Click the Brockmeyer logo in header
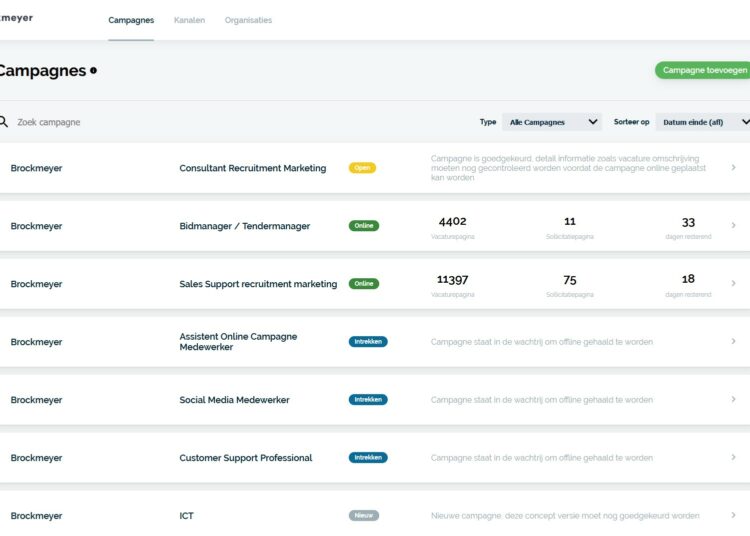Viewport: 750px width, 536px height. click(x=16, y=18)
